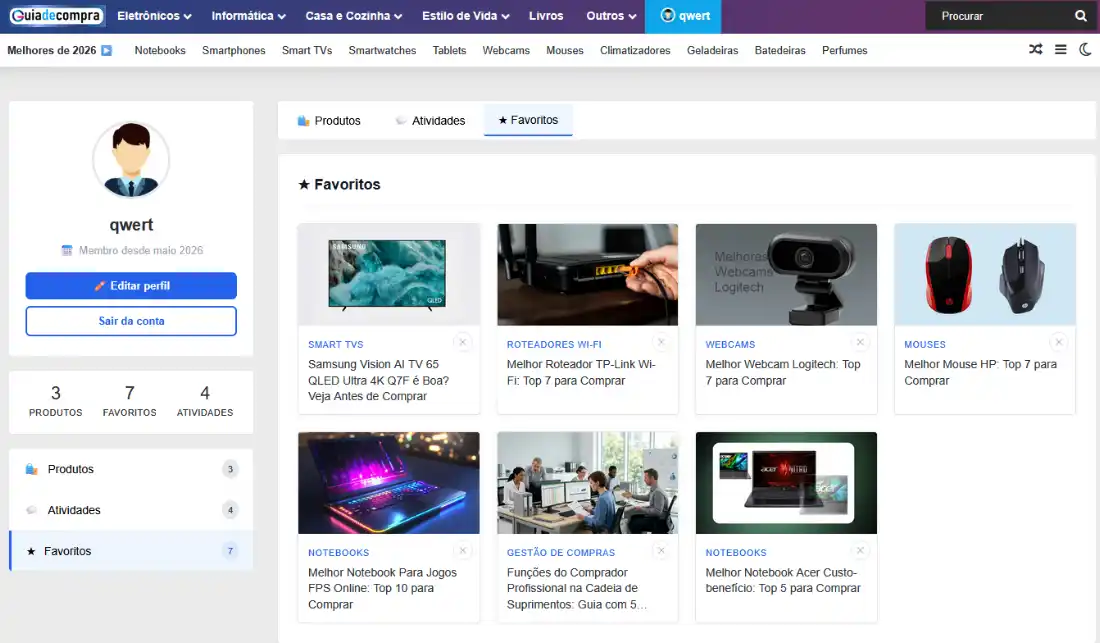
Task: Click the Editar perfil button
Action: tap(131, 285)
